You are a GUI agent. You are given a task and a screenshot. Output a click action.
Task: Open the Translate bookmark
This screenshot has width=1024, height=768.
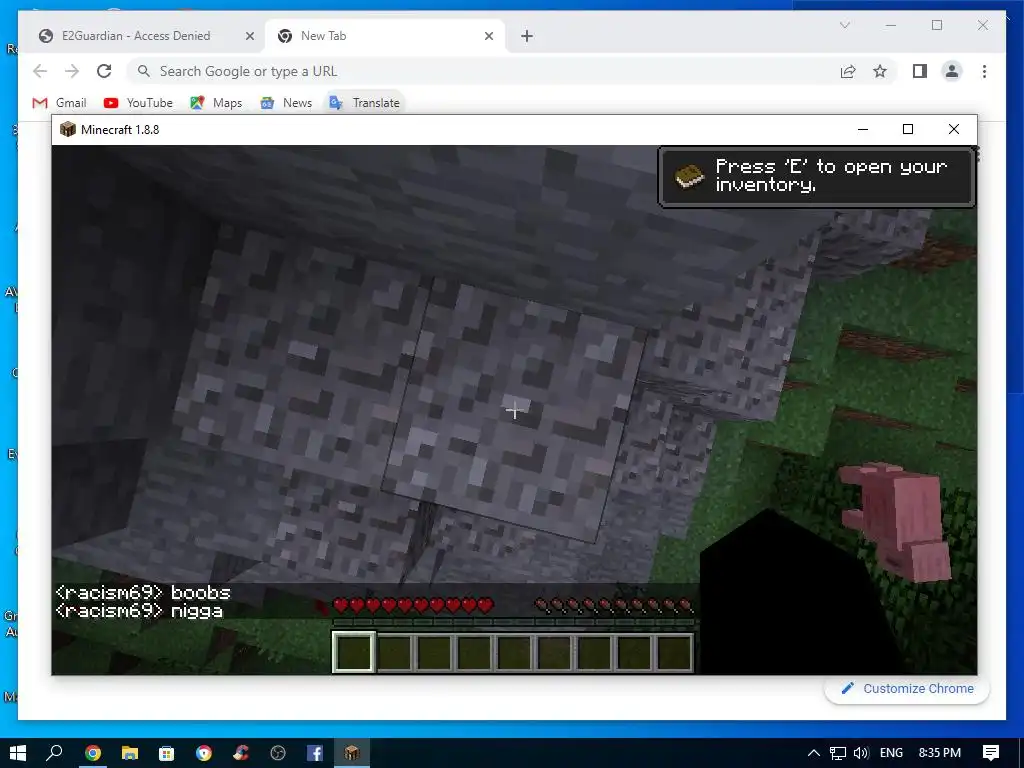tap(364, 103)
